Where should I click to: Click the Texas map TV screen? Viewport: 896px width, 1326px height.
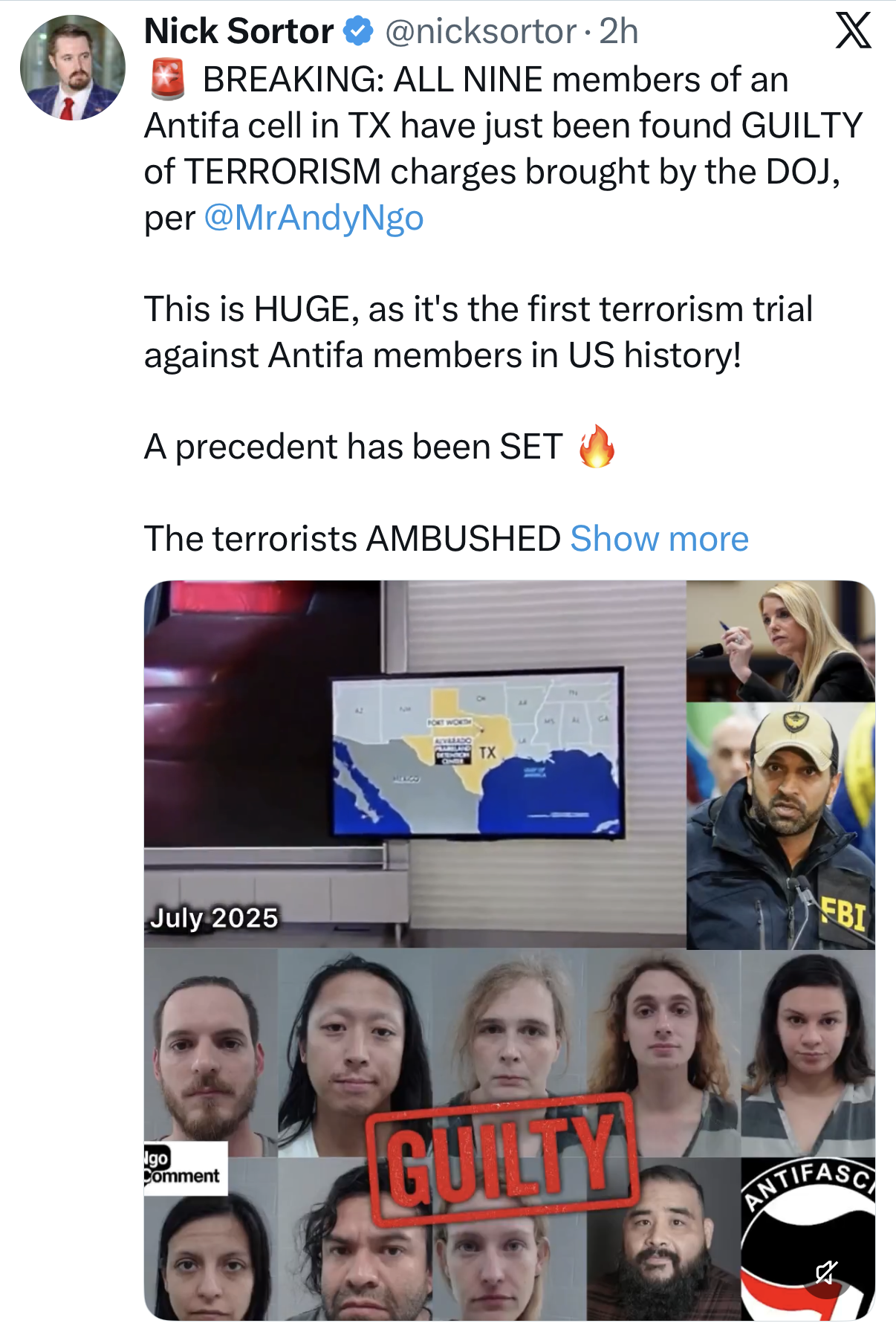point(476,754)
